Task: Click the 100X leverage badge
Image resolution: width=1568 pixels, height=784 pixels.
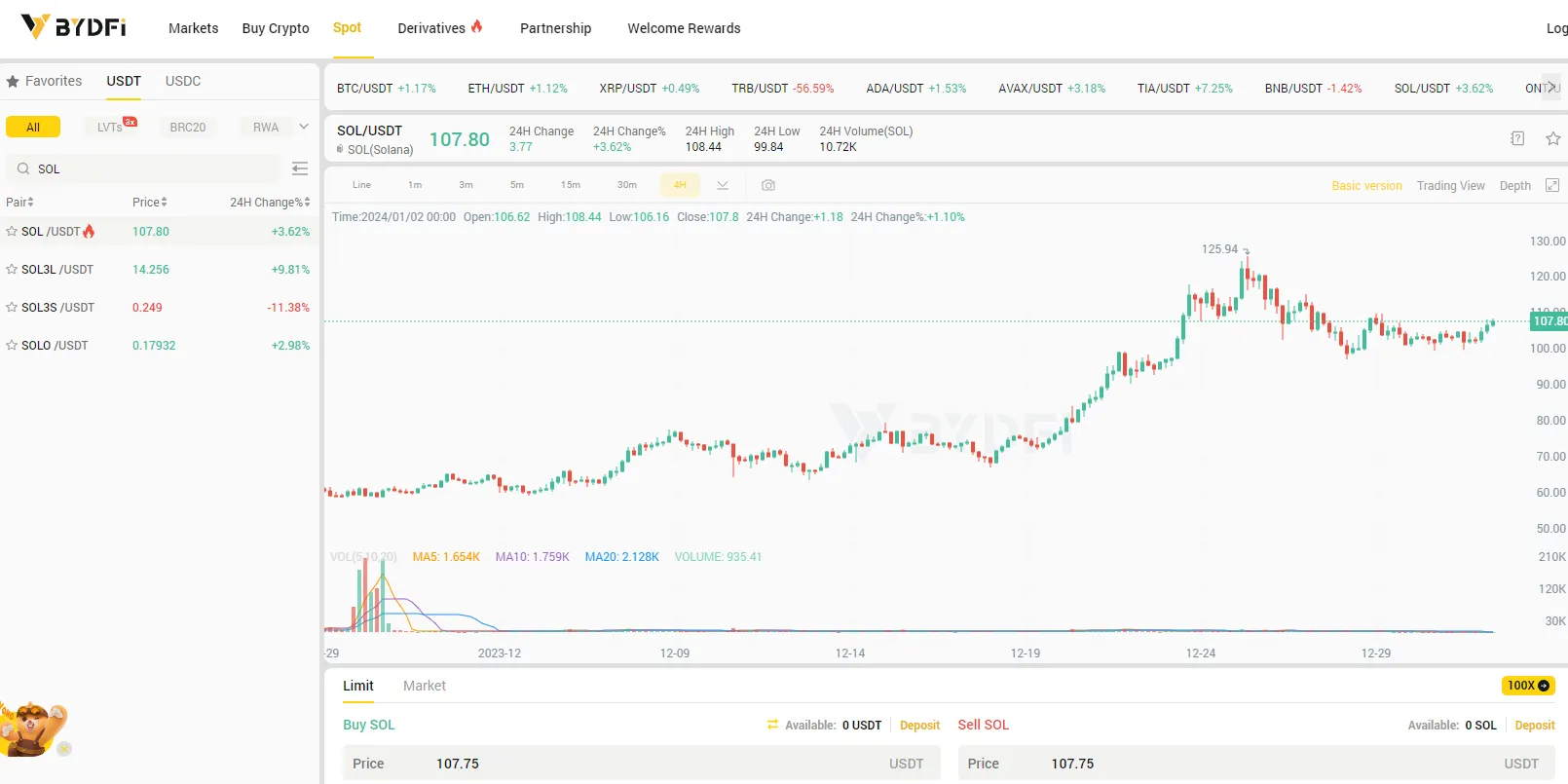Action: (1528, 686)
